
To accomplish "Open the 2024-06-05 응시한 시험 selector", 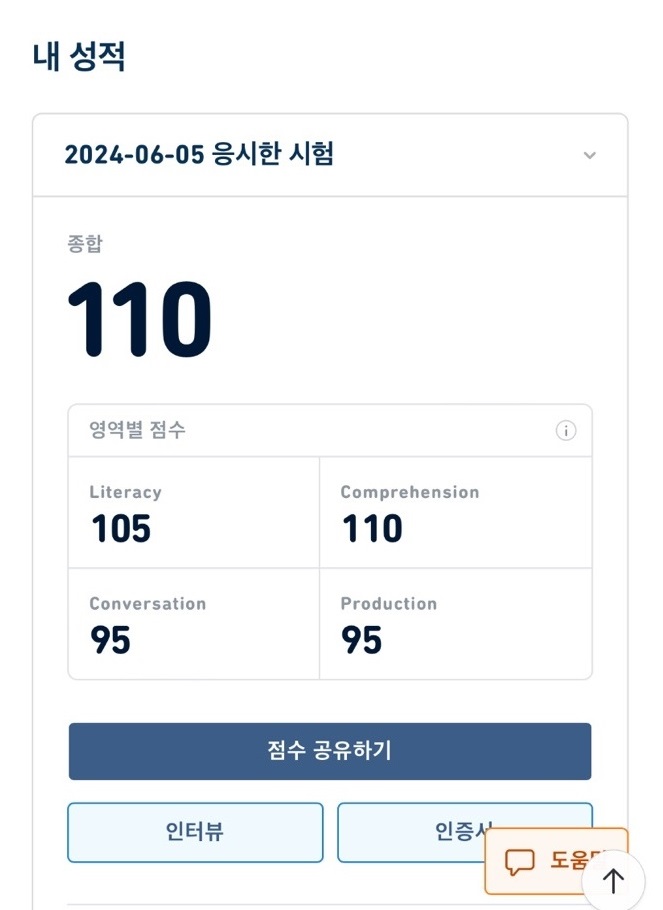I will click(x=200, y=155).
